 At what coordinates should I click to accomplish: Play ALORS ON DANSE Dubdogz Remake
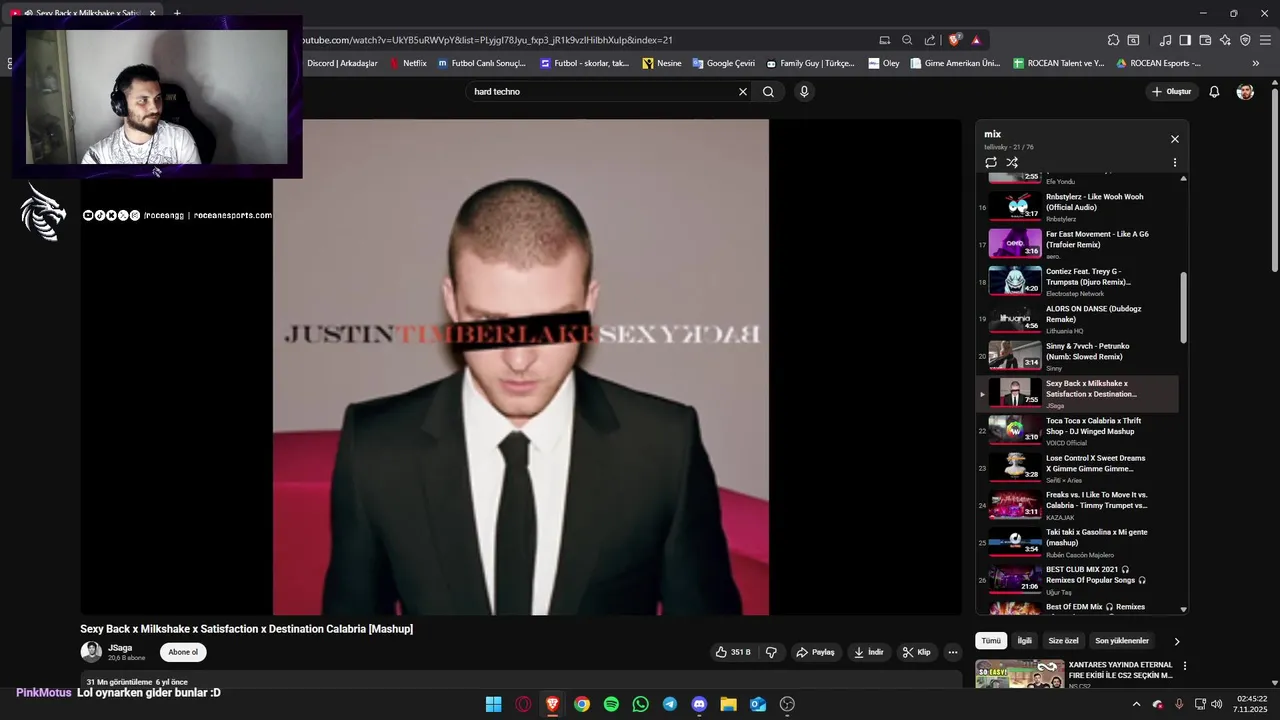1078,319
